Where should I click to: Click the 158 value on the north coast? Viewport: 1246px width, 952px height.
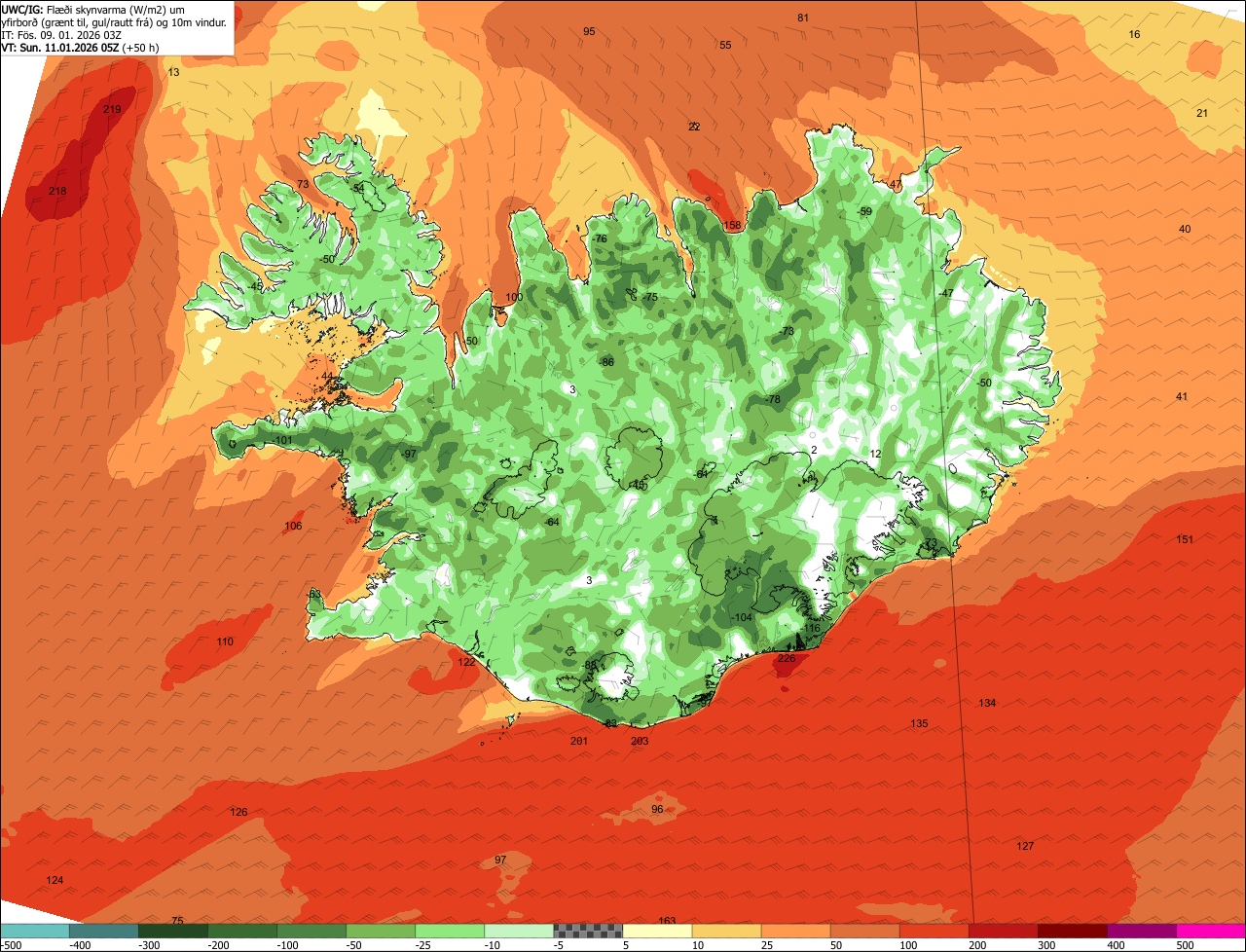732,226
